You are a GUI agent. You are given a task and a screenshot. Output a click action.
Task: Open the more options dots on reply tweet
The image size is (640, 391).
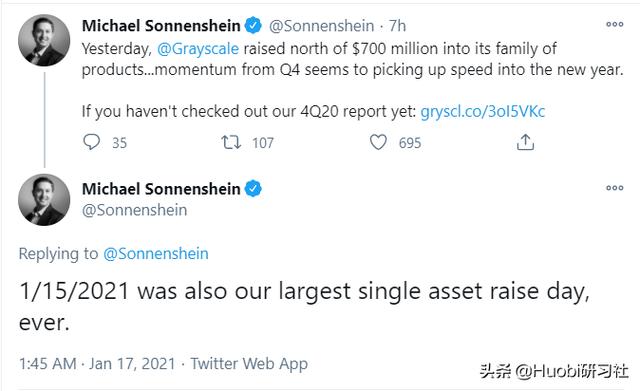(x=615, y=188)
